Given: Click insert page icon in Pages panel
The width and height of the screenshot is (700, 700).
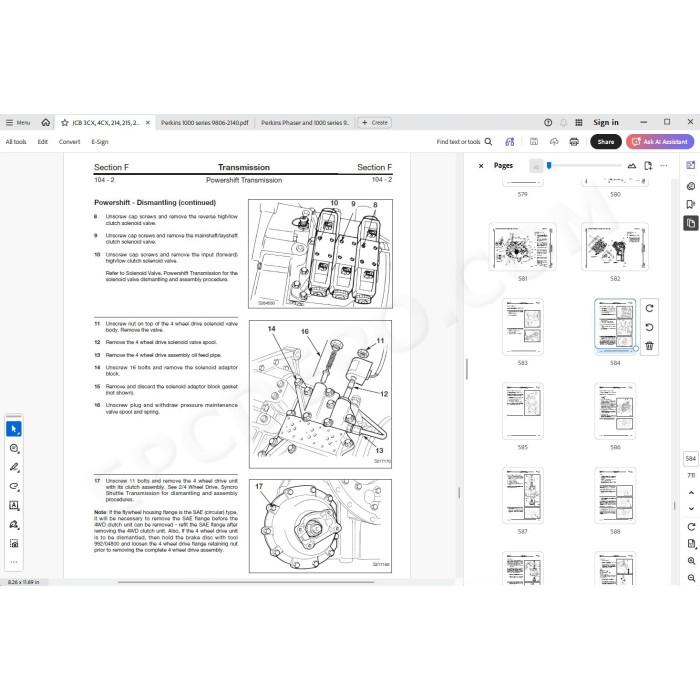Looking at the screenshot, I should tap(648, 166).
